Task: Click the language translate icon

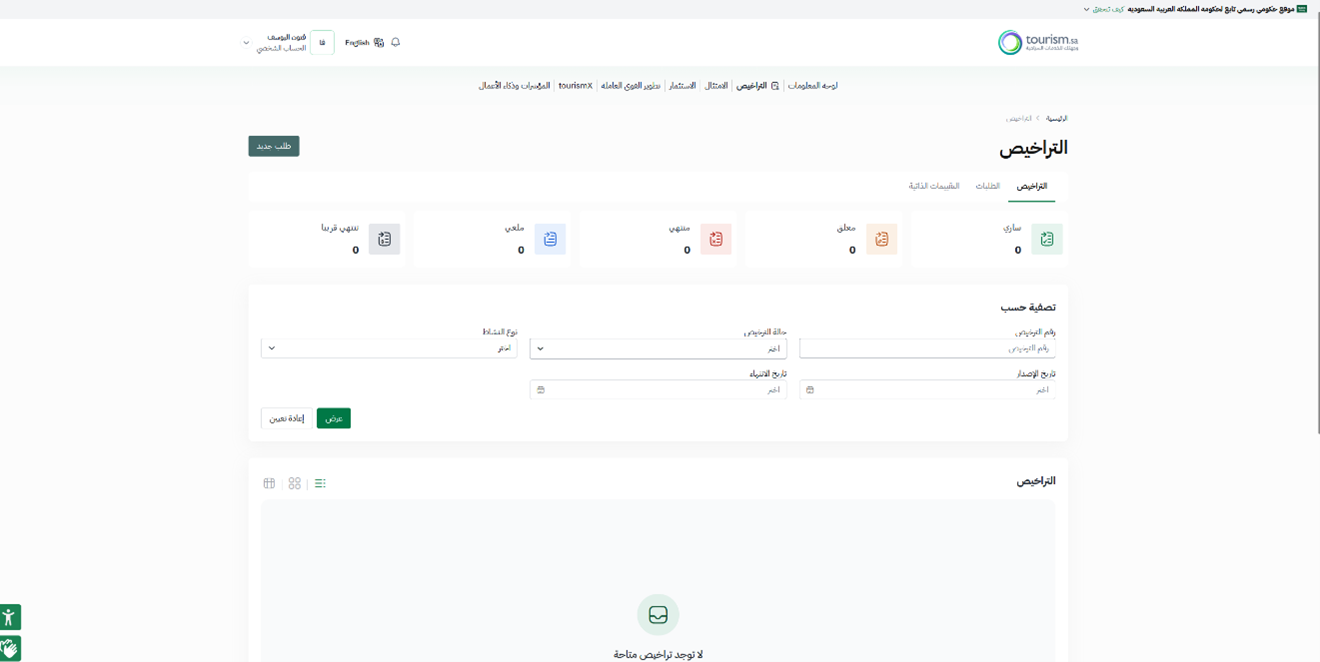Action: pyautogui.click(x=379, y=42)
